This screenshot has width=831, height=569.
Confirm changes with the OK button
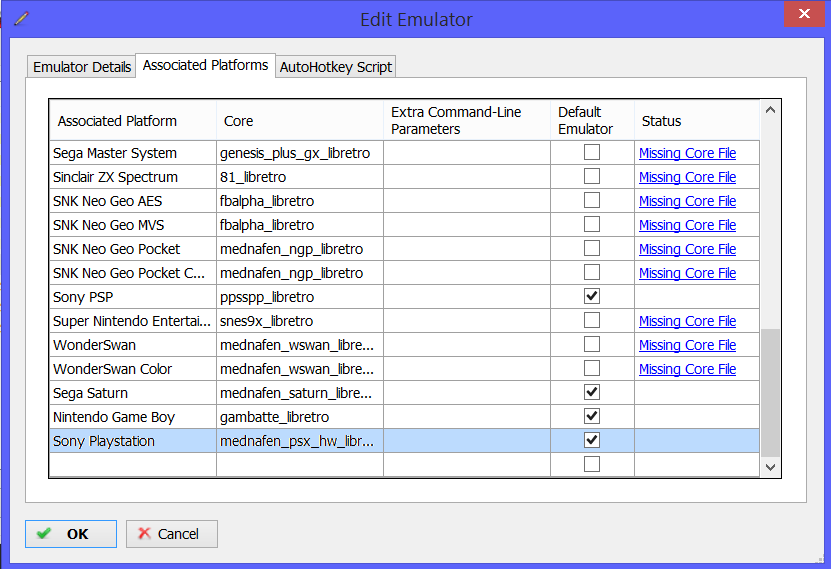[x=71, y=534]
